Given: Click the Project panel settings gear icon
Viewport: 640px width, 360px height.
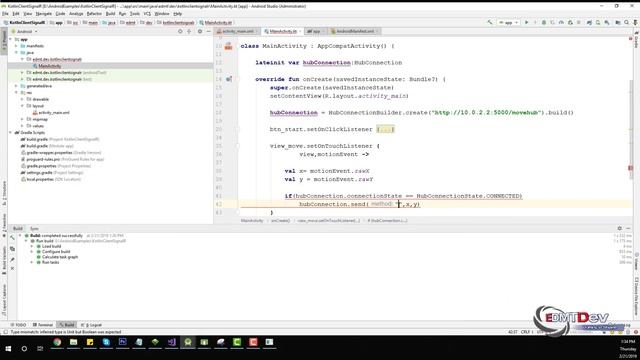Looking at the screenshot, I should (200, 31).
